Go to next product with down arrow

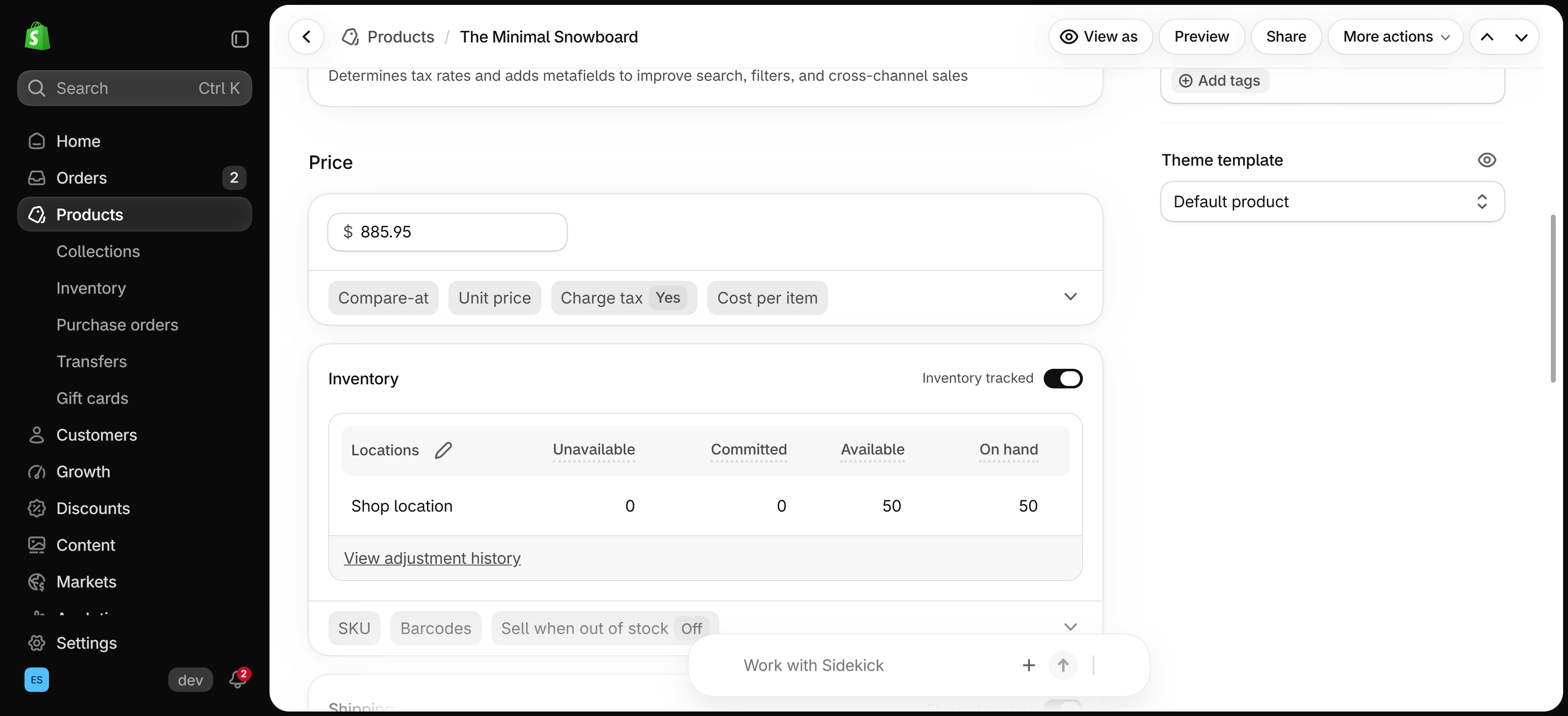pyautogui.click(x=1521, y=37)
